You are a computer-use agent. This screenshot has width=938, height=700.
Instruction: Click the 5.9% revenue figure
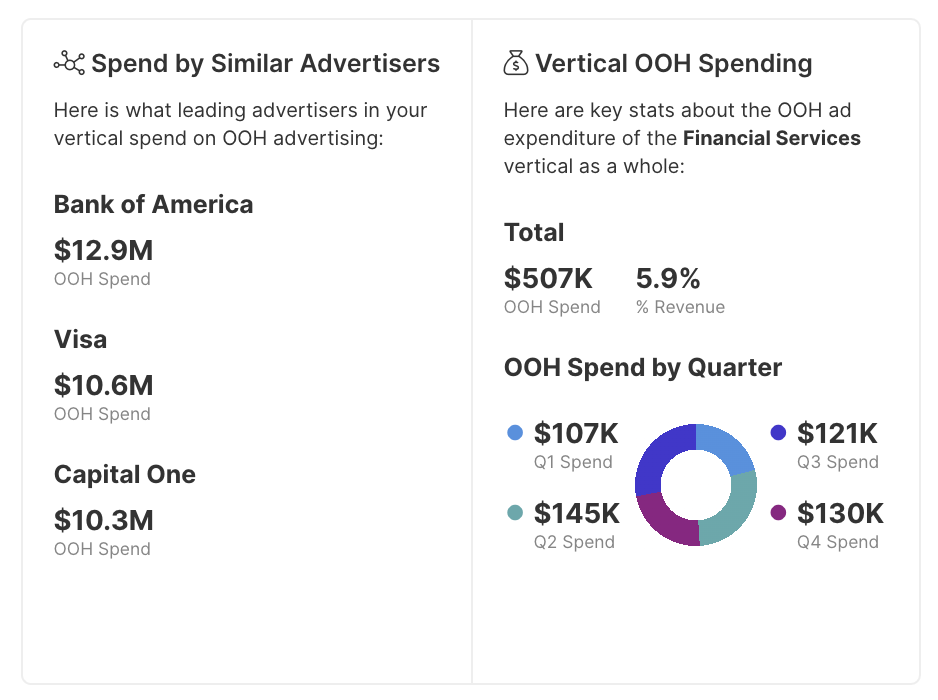[x=668, y=278]
